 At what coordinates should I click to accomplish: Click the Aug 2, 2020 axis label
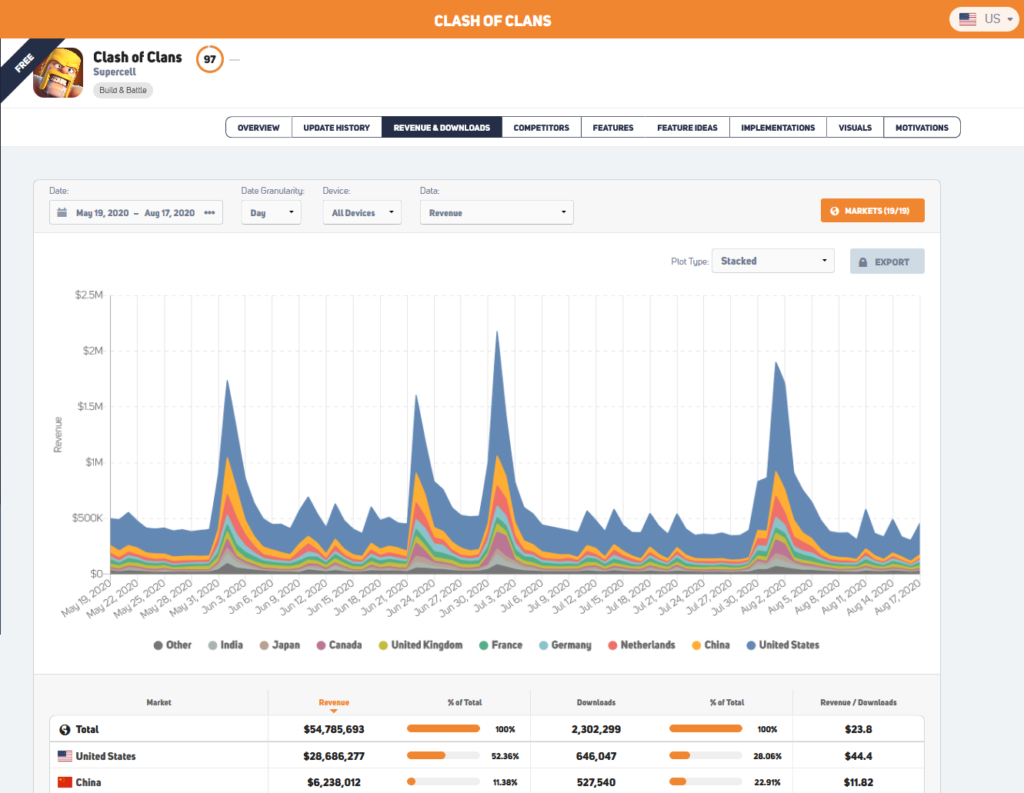[763, 598]
